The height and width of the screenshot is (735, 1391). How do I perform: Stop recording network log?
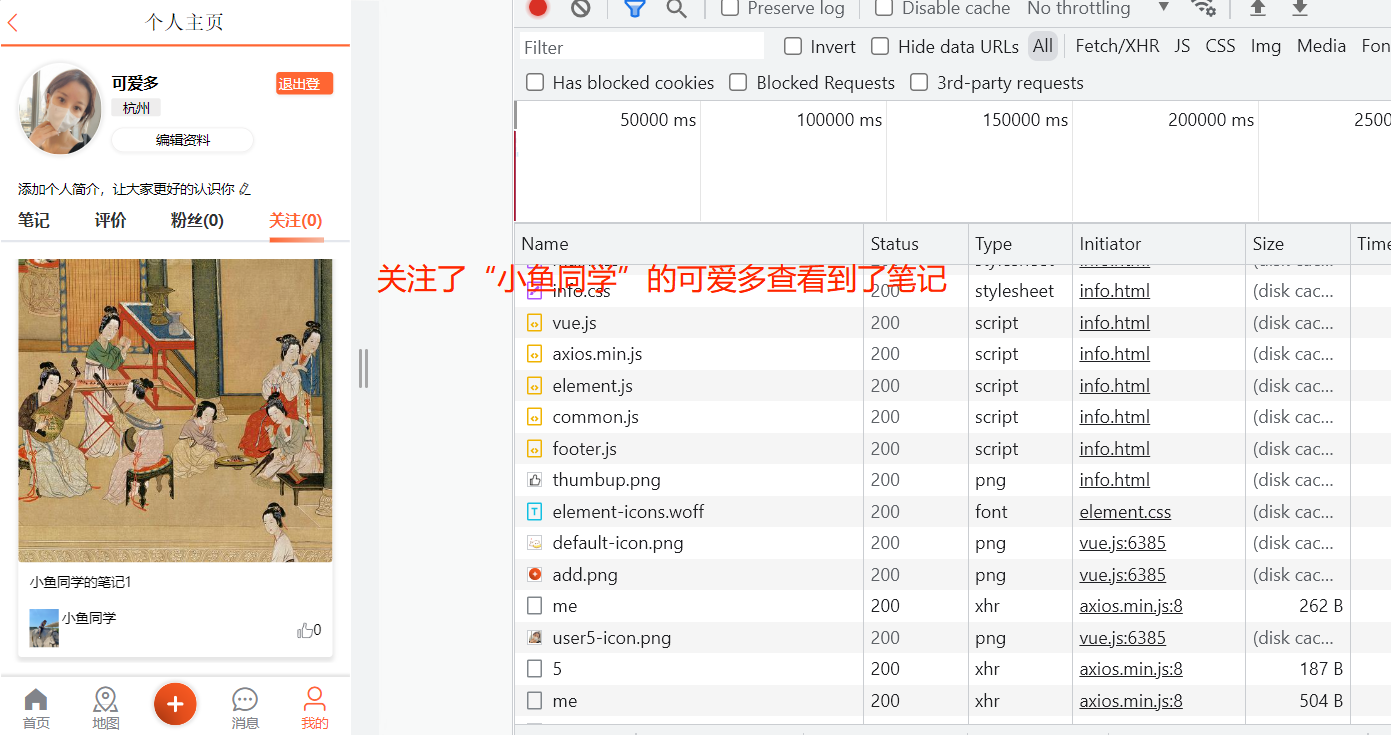[x=537, y=9]
